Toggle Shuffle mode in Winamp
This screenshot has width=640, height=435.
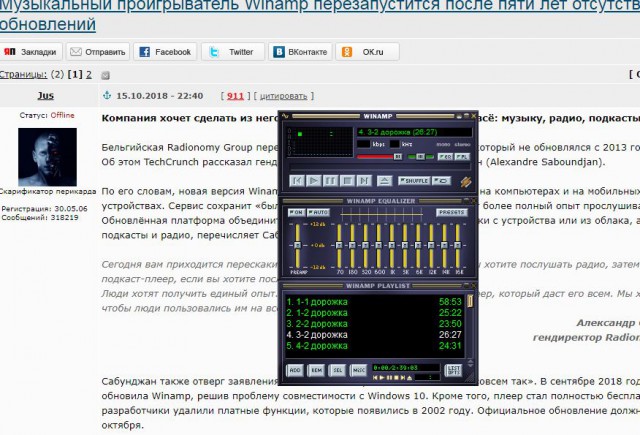click(x=413, y=180)
